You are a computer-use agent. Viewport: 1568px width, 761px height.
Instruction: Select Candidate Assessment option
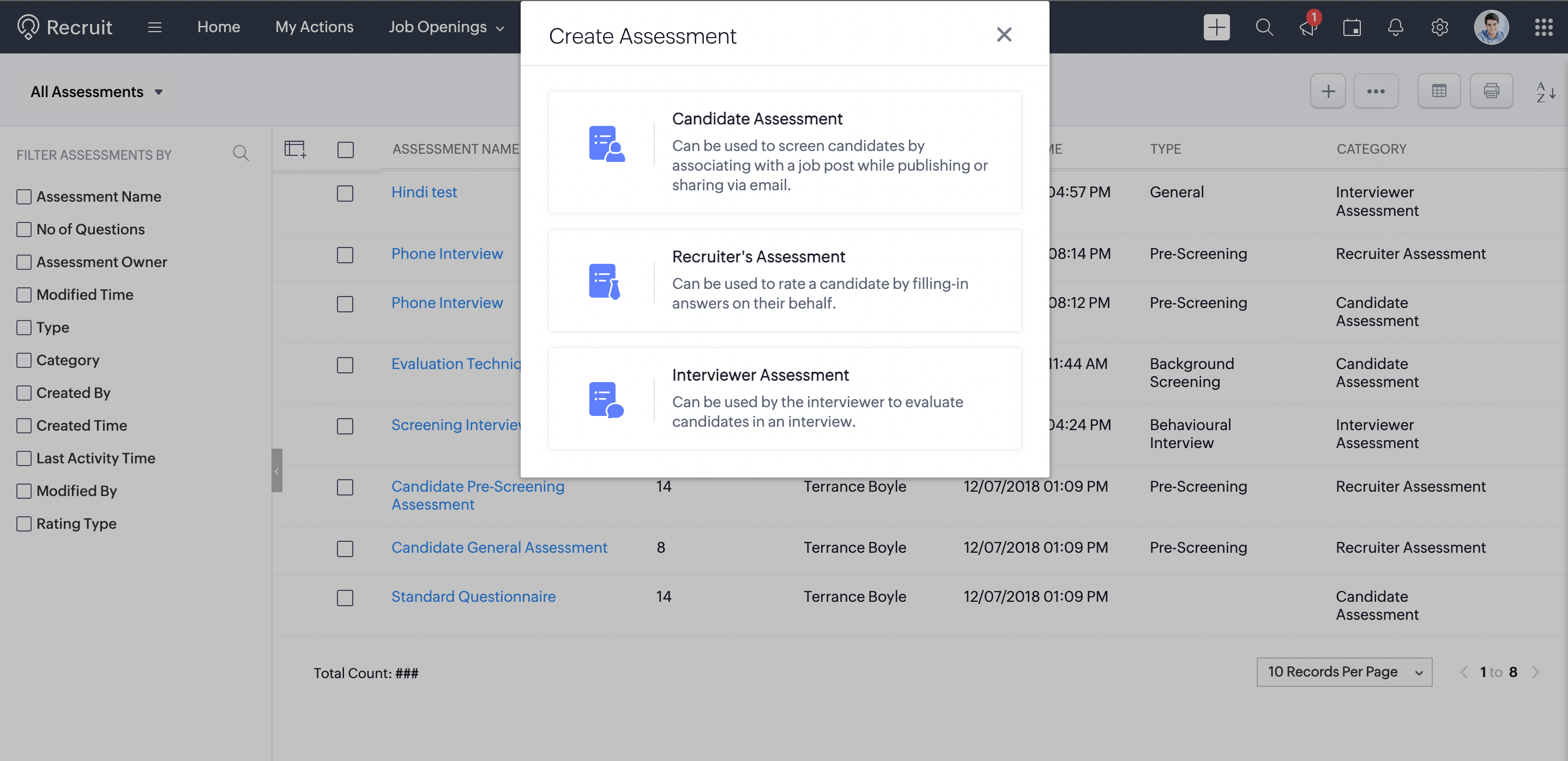tap(784, 152)
